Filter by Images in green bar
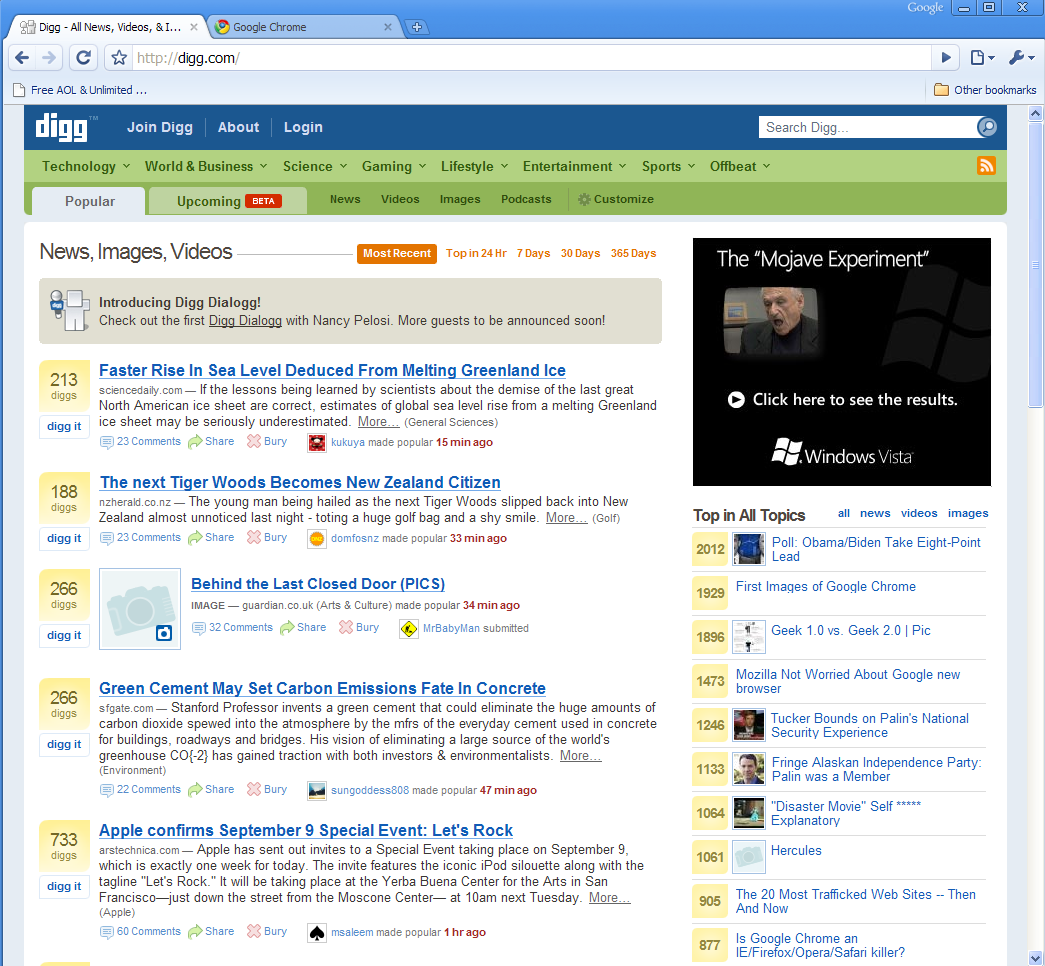Screen dimensions: 1045x966 (460, 199)
